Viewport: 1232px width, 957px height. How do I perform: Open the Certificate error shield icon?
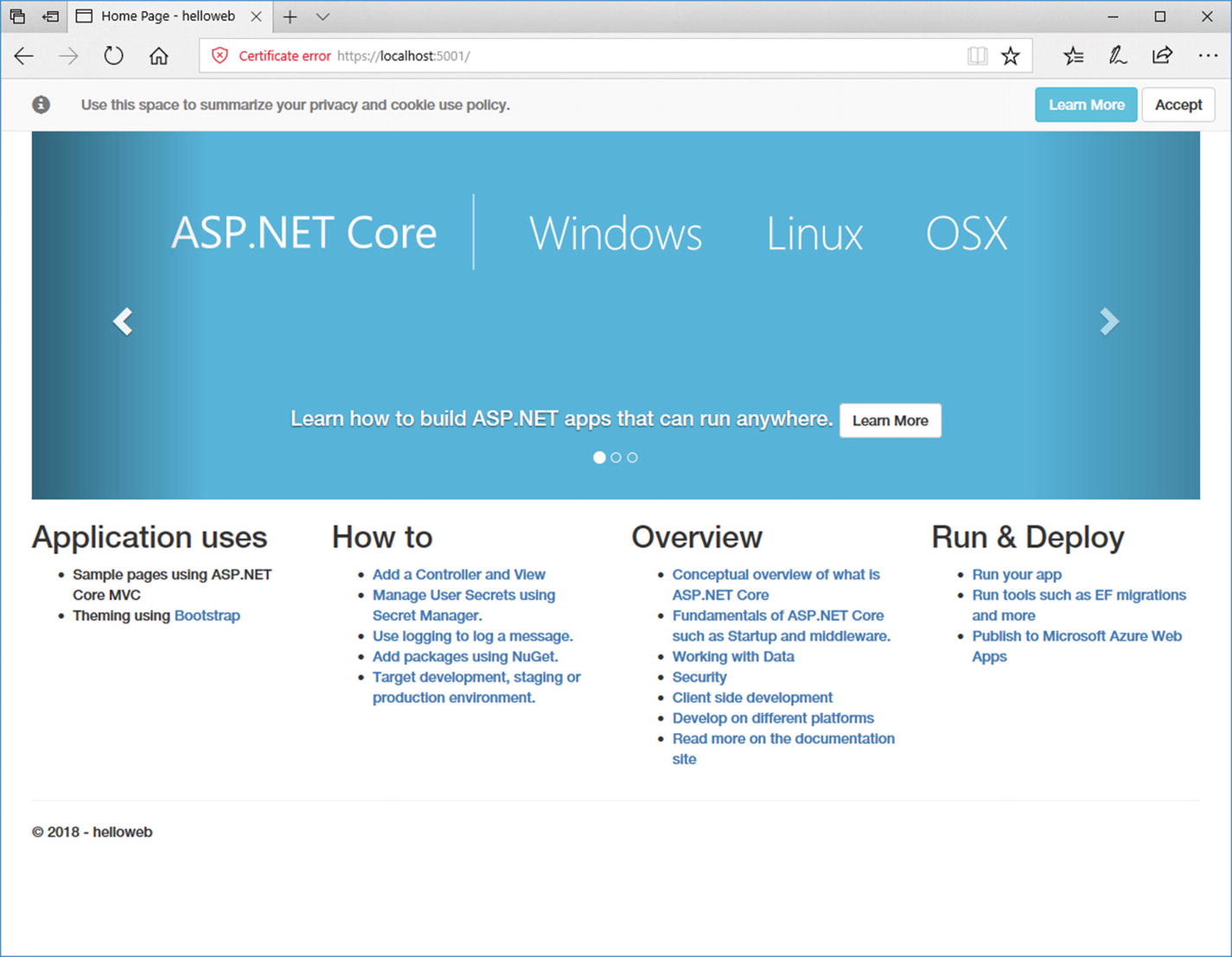[220, 56]
